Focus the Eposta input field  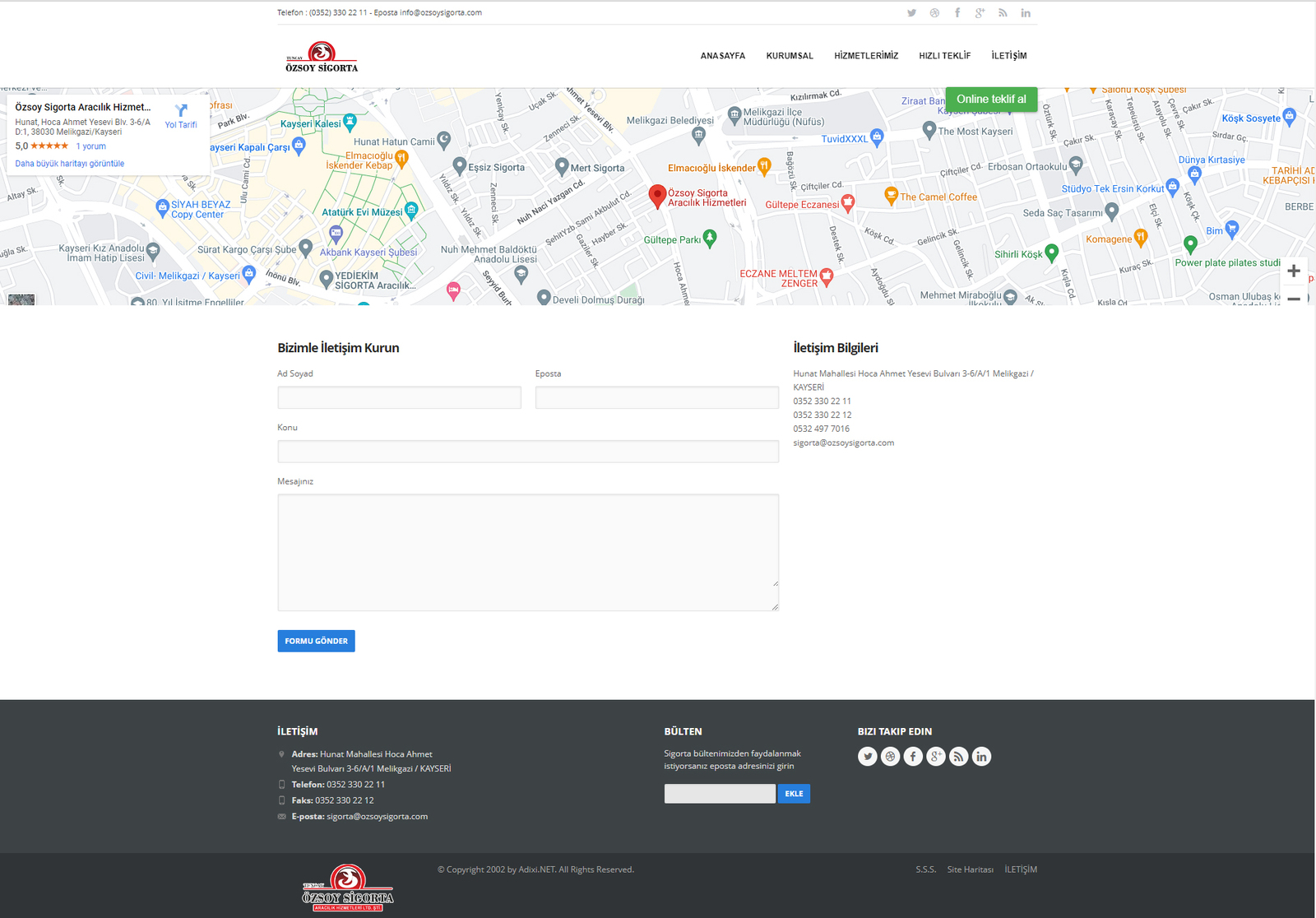pos(657,398)
